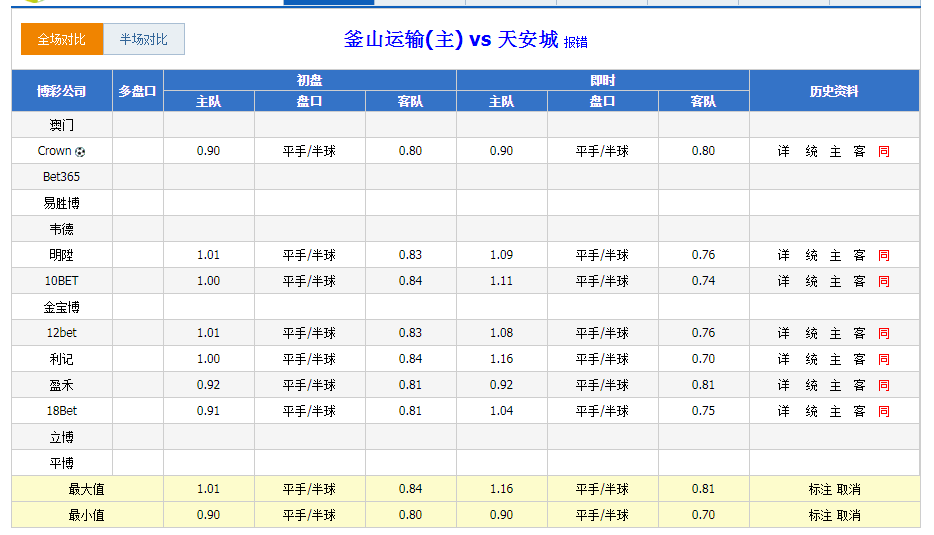Select the 平博 row label
The height and width of the screenshot is (535, 934).
click(x=61, y=464)
